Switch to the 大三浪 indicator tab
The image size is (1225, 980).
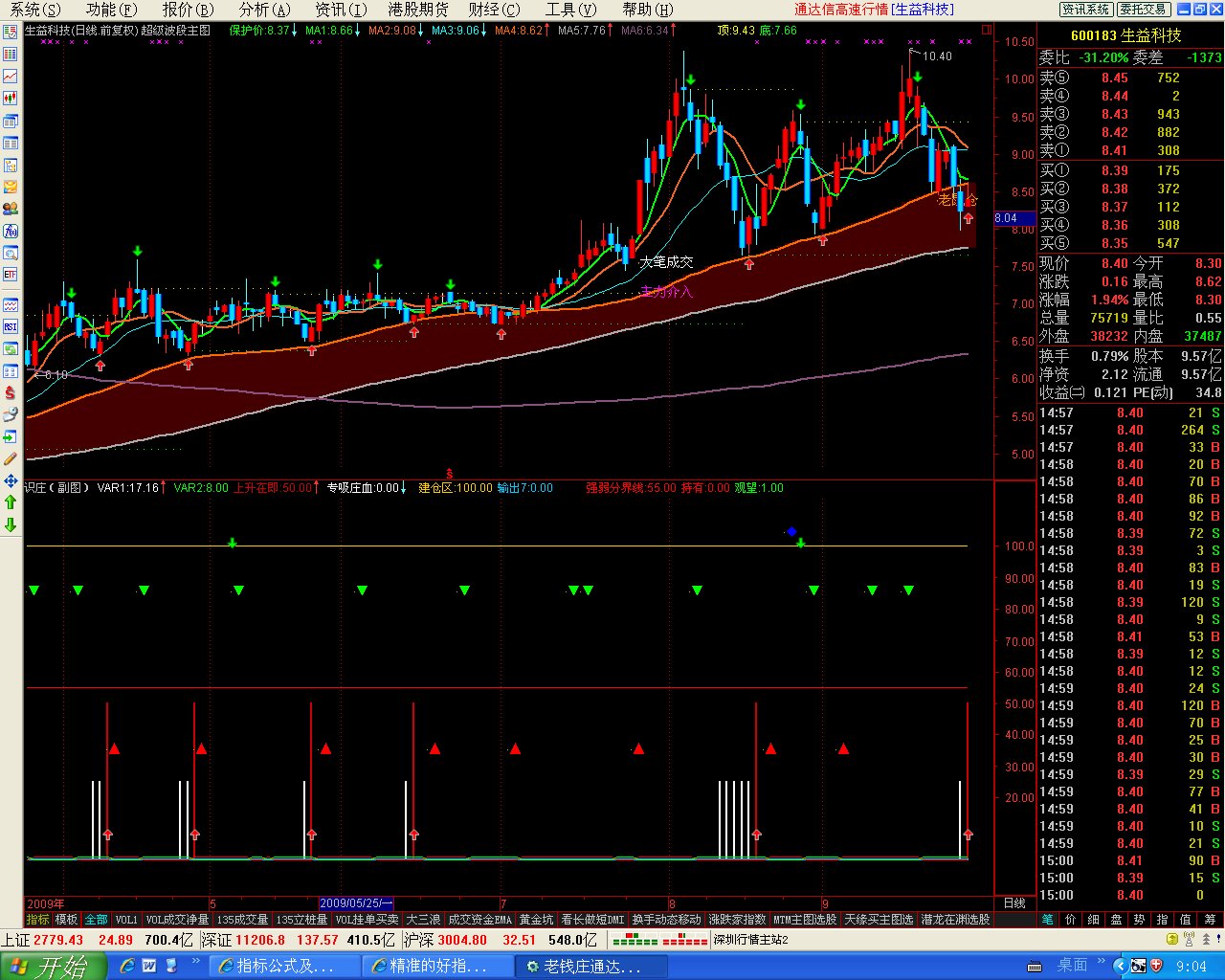click(423, 919)
